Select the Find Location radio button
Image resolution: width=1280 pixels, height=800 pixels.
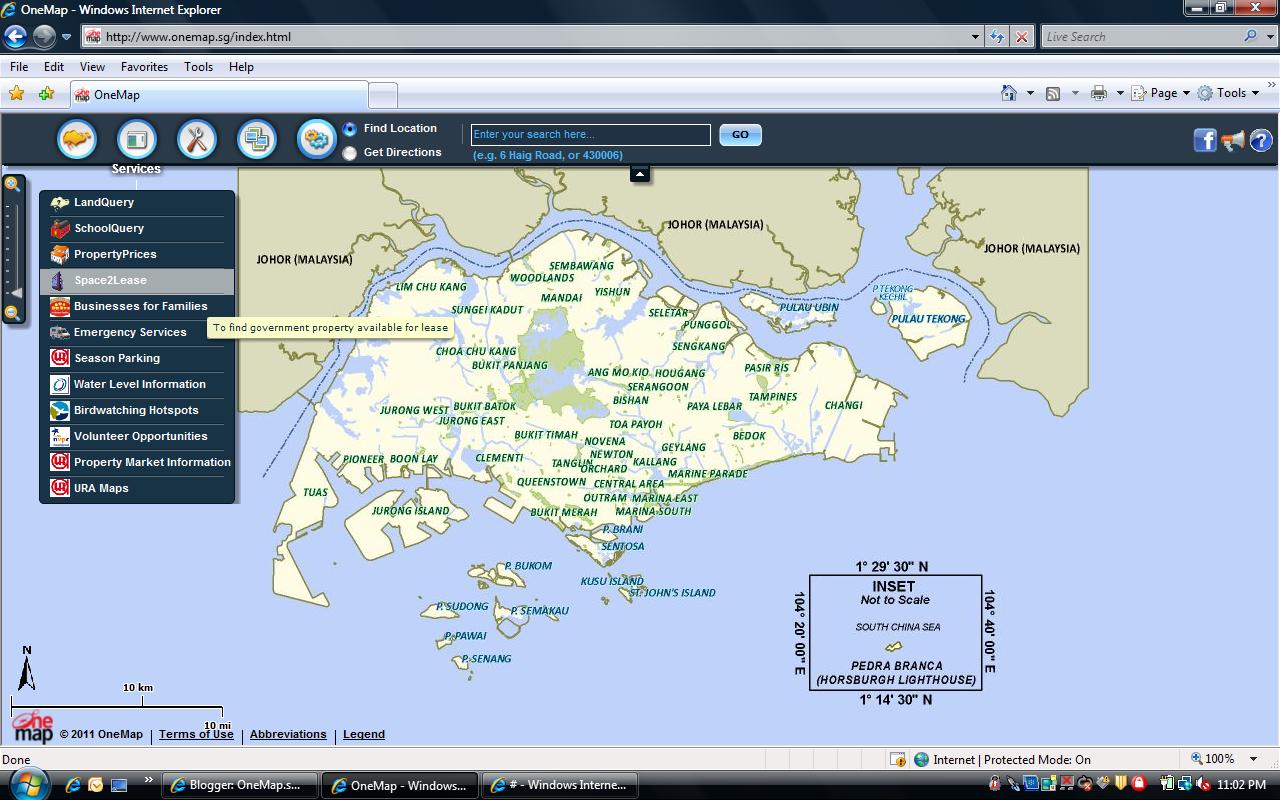coord(350,129)
